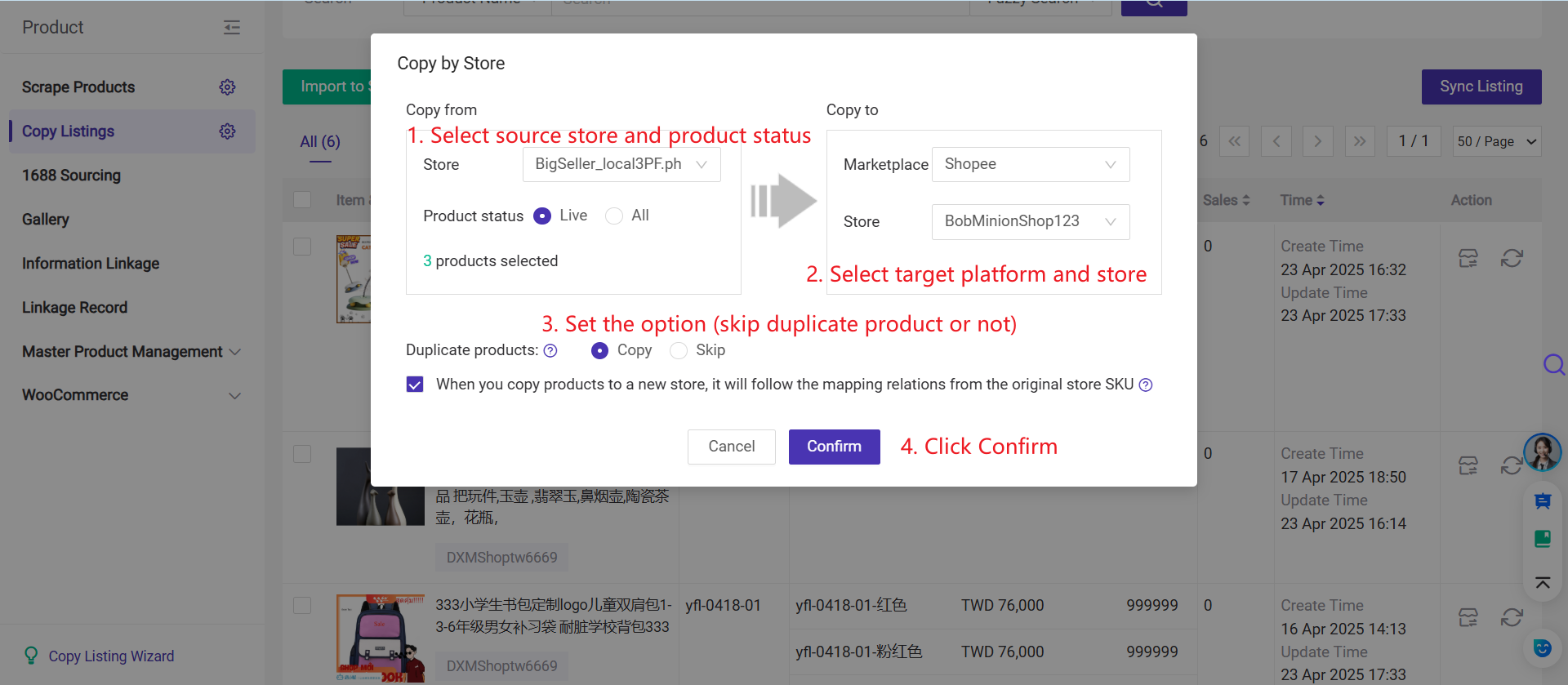
Task: Click 'yfl-0418-01-红色' variant cell
Action: [851, 606]
